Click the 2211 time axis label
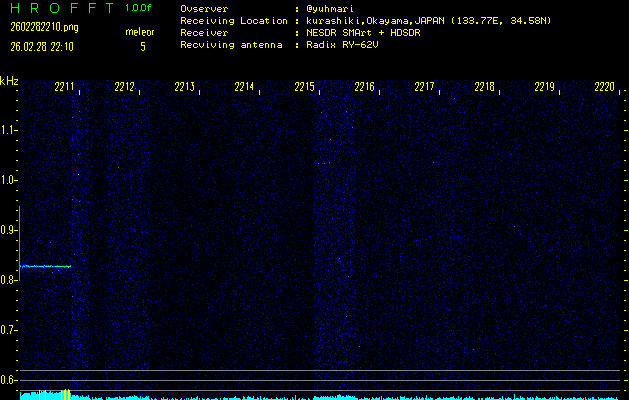629x400 pixels. click(x=64, y=87)
